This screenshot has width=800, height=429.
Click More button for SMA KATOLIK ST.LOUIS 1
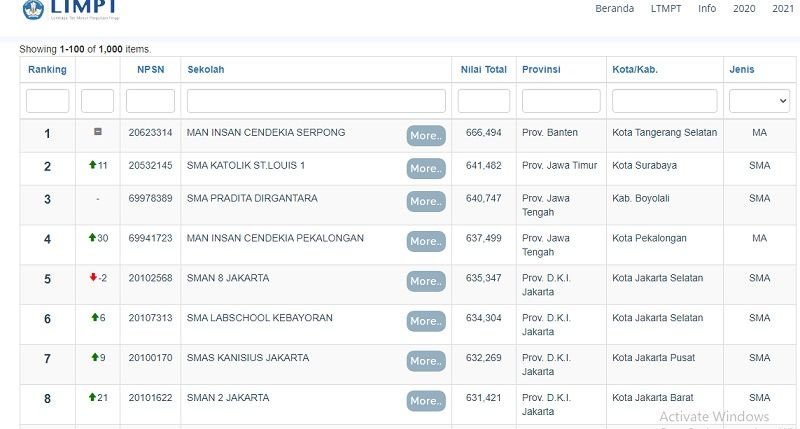[426, 168]
